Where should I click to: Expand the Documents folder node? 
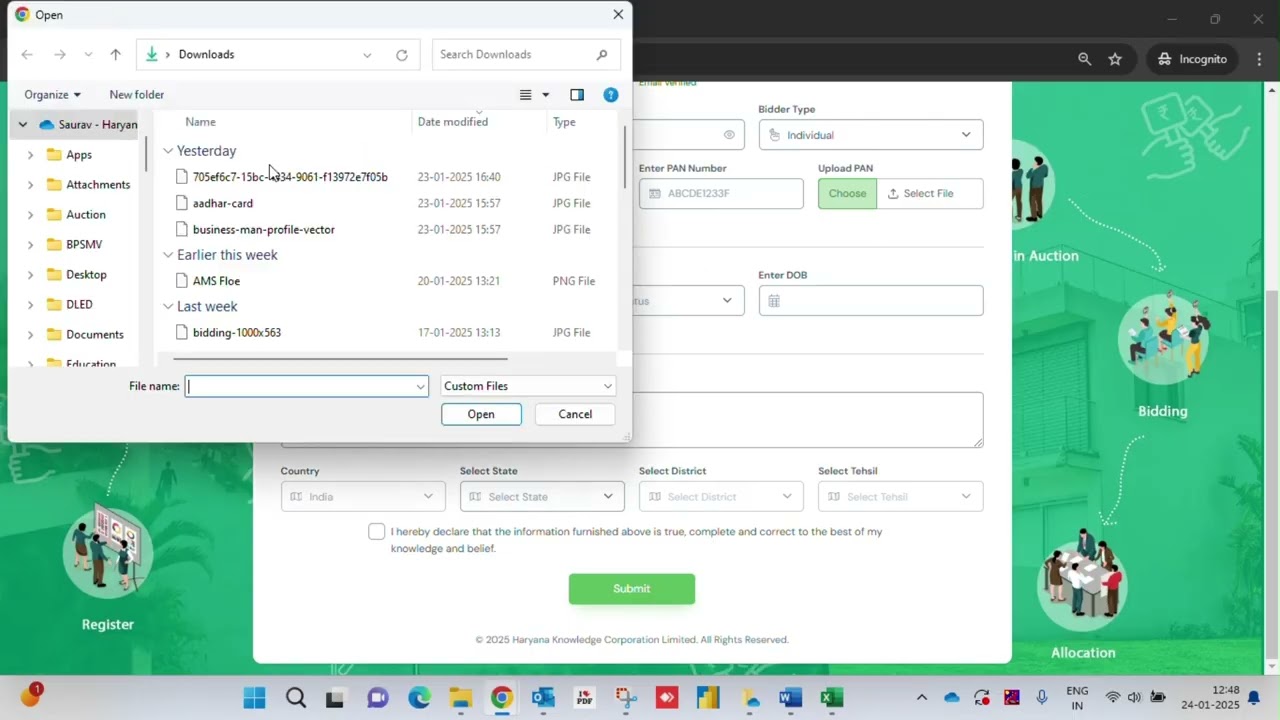[30, 335]
